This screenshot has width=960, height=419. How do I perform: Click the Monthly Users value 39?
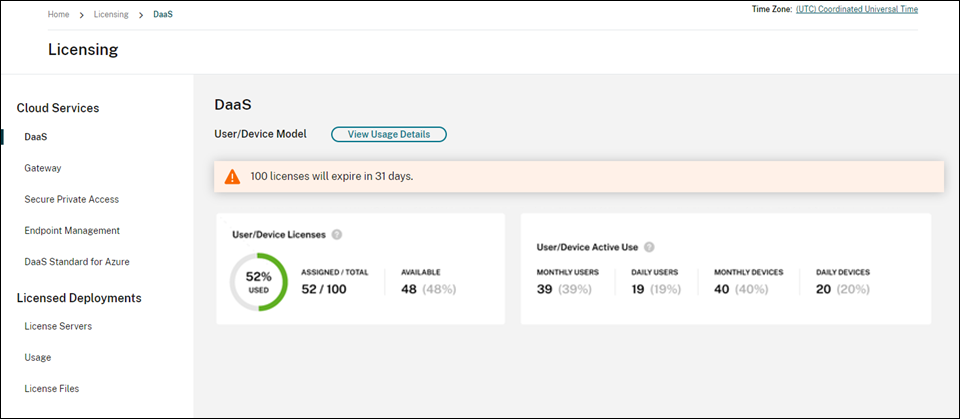[x=545, y=289]
